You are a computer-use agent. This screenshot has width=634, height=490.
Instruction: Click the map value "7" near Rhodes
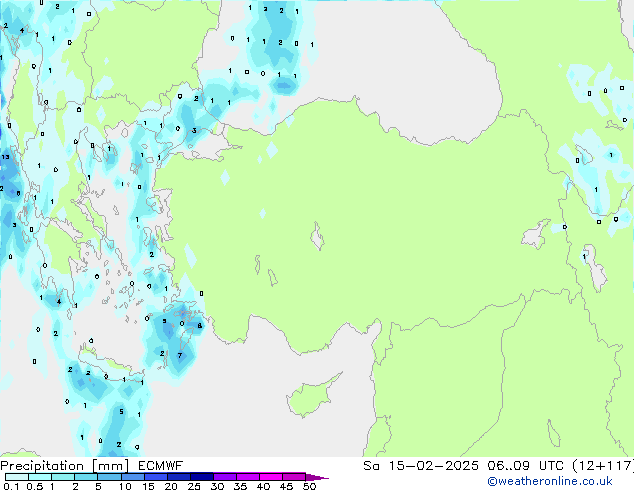180,356
